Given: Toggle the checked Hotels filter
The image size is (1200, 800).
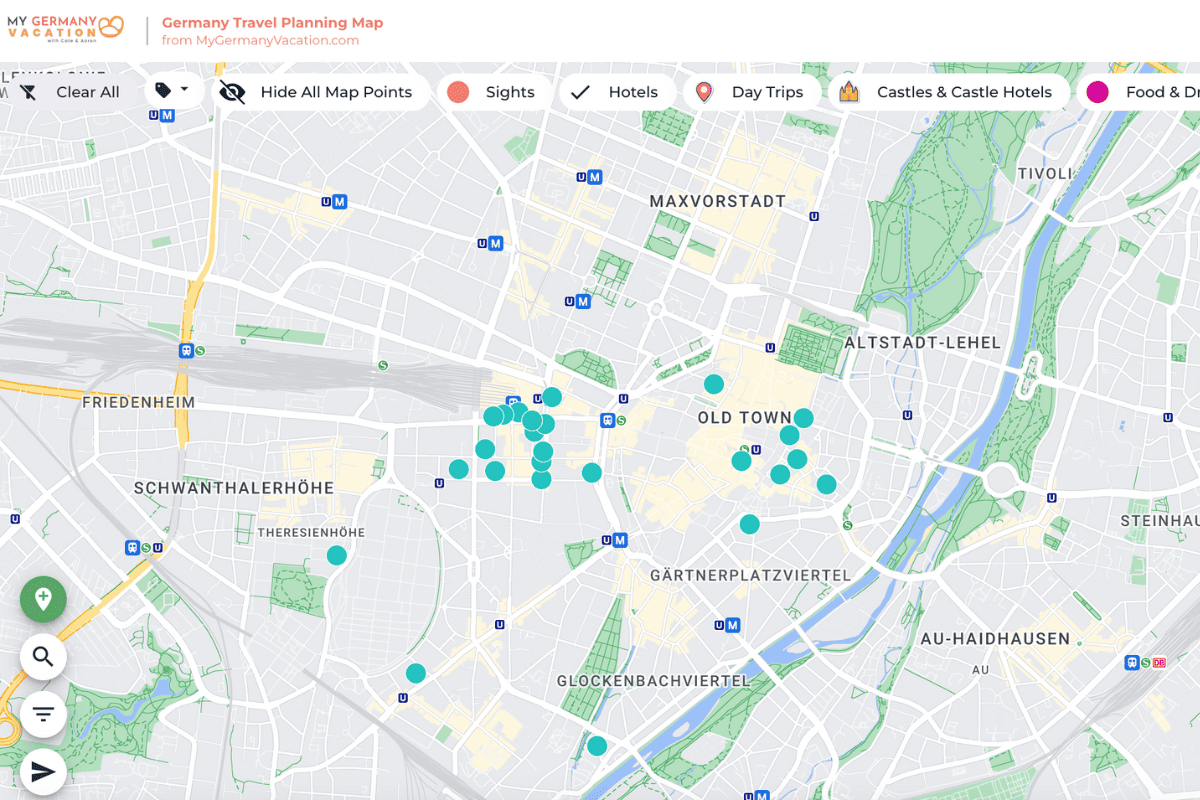Looking at the screenshot, I should click(x=615, y=92).
